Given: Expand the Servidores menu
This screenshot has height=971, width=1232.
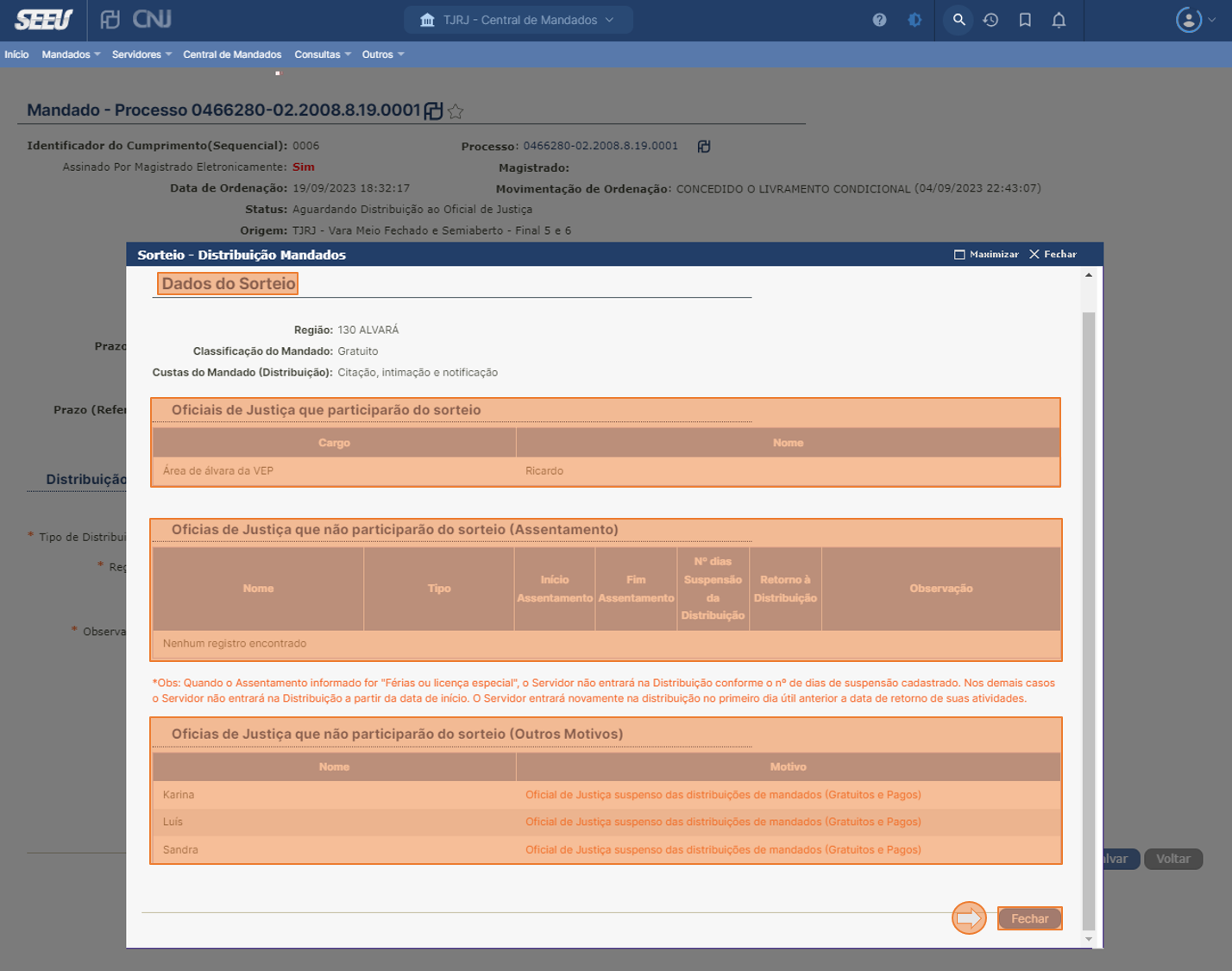Looking at the screenshot, I should [x=141, y=54].
